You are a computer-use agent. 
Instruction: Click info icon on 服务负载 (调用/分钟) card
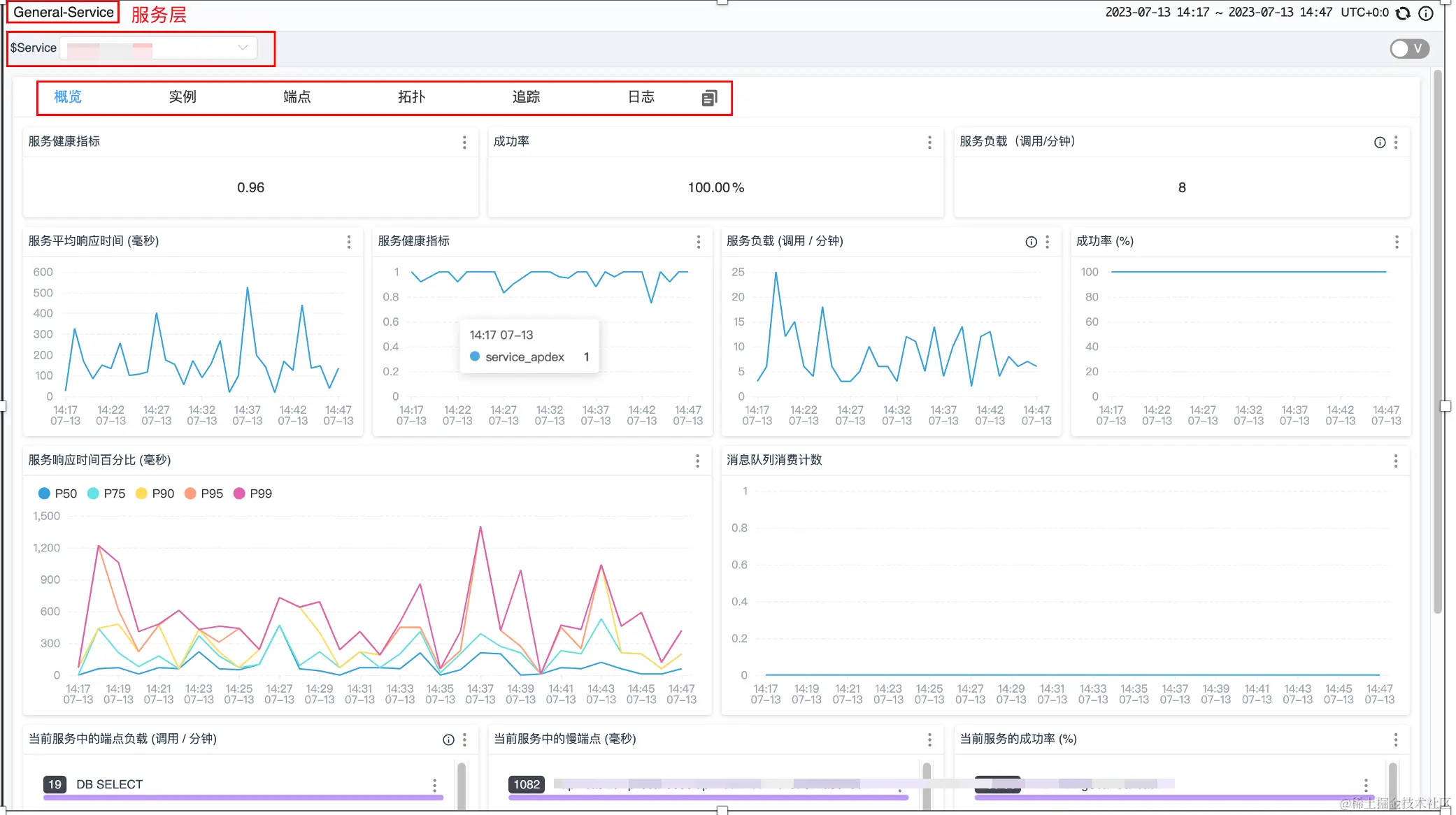[x=1379, y=143]
